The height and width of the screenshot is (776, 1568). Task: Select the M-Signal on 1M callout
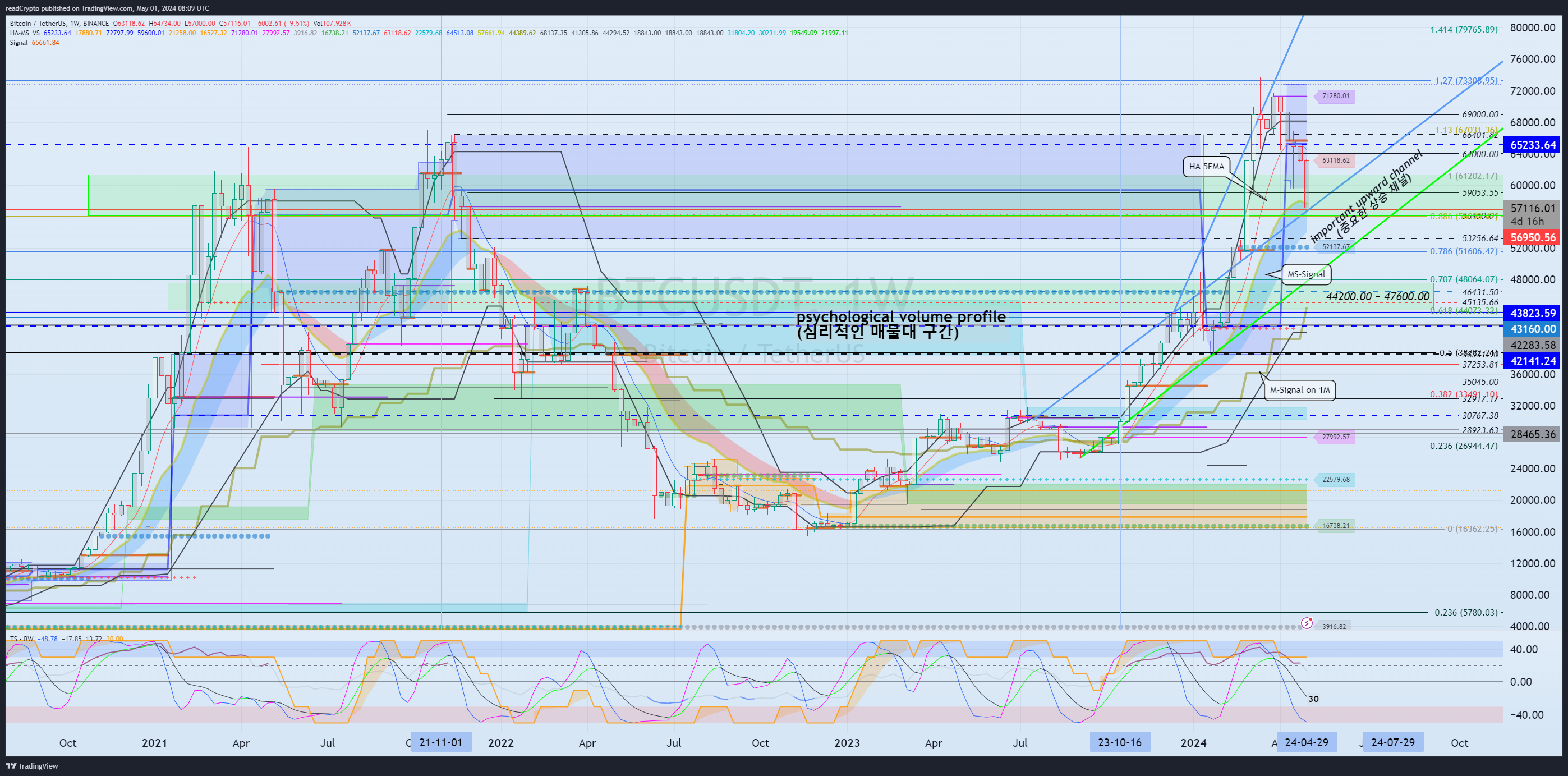click(1300, 390)
